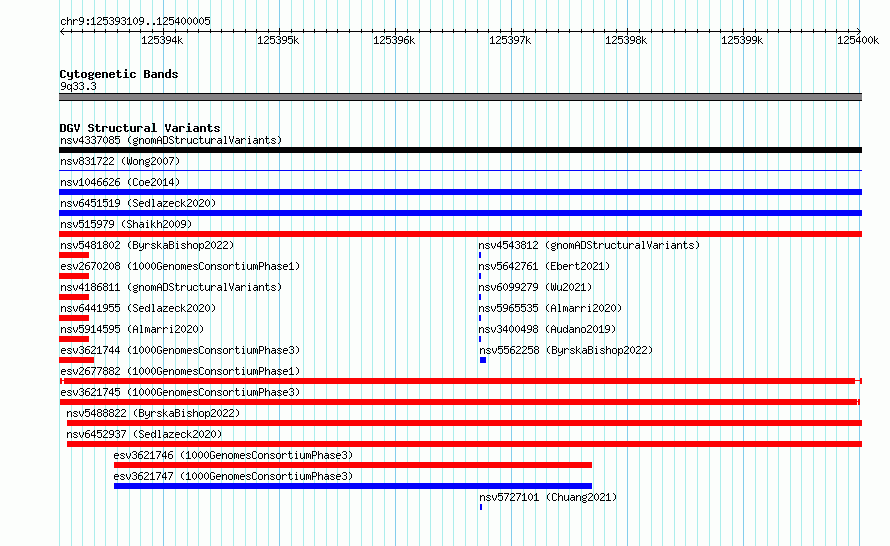Click the 125394k ruler tick label
This screenshot has width=890, height=546.
pyautogui.click(x=162, y=40)
